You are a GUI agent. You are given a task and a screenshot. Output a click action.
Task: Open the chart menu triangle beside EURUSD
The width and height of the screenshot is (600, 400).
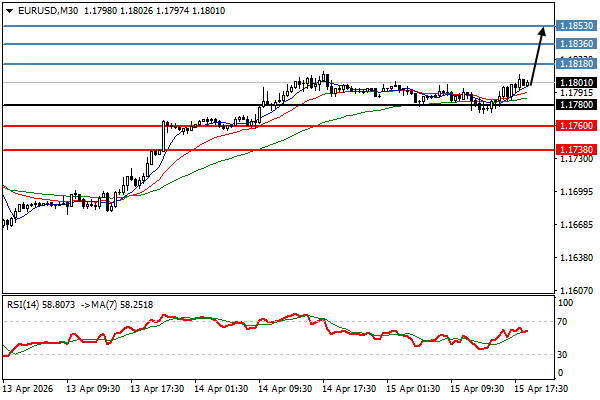[x=8, y=11]
